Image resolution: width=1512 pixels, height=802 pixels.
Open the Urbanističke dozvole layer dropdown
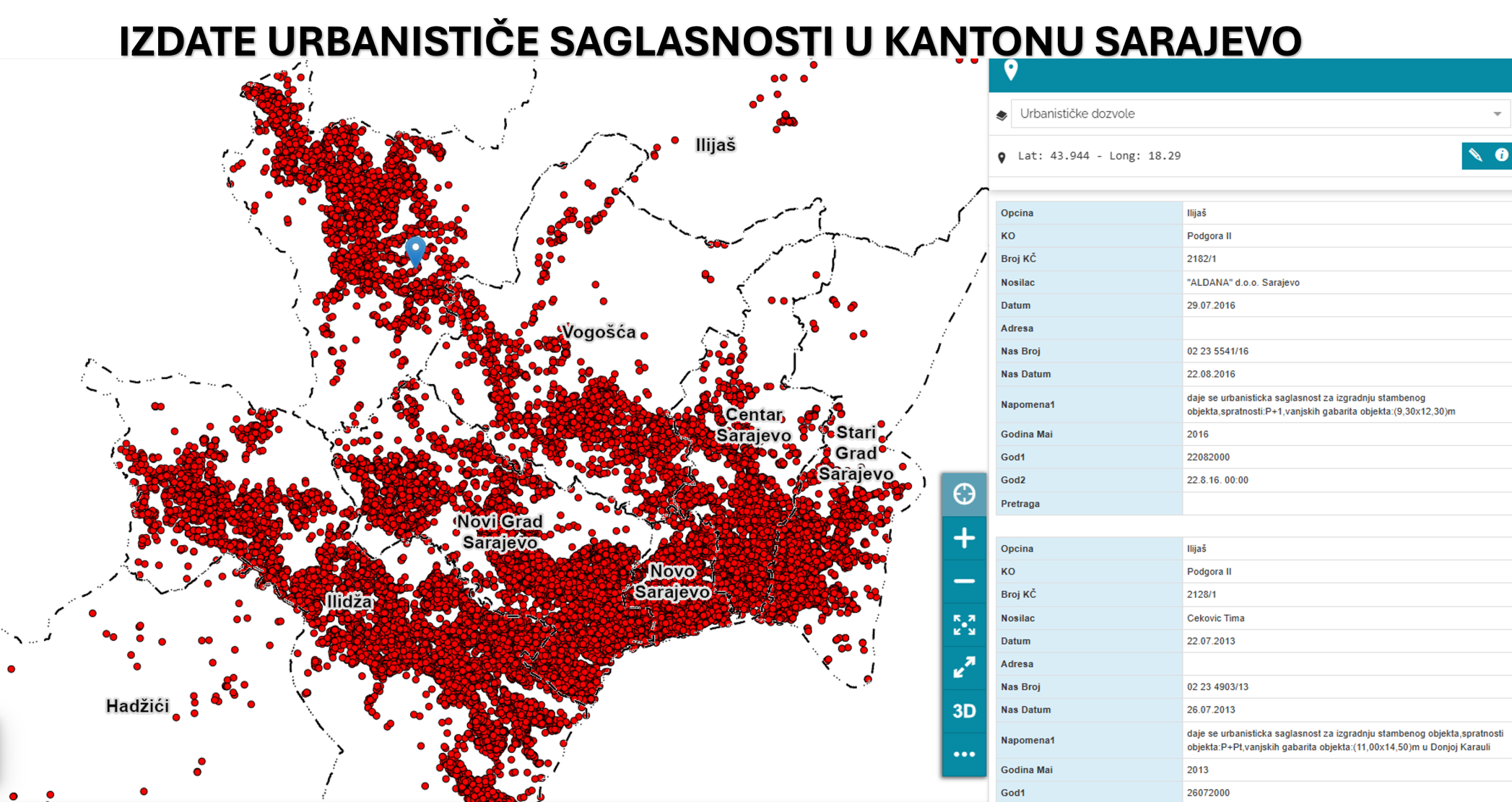(x=1260, y=114)
